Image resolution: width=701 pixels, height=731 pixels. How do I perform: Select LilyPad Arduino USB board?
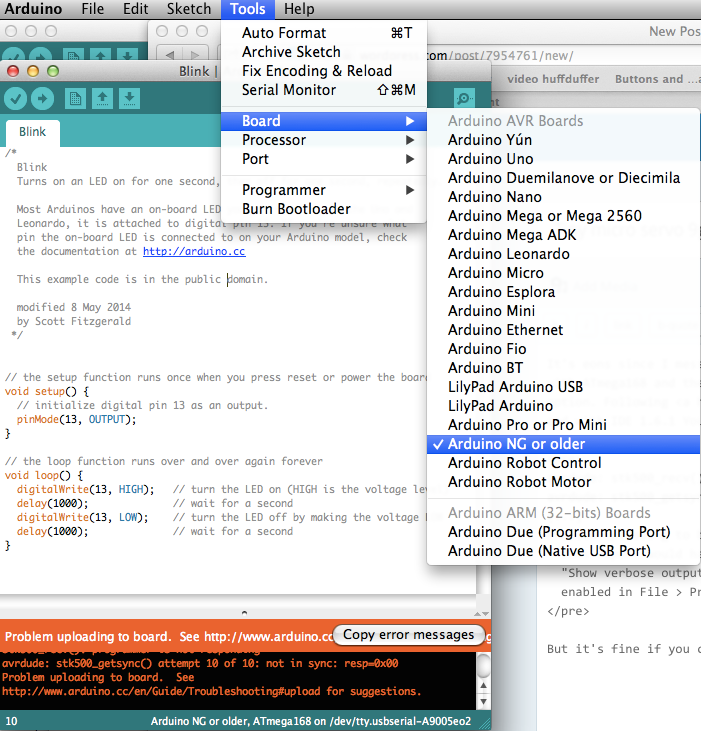pos(563,387)
